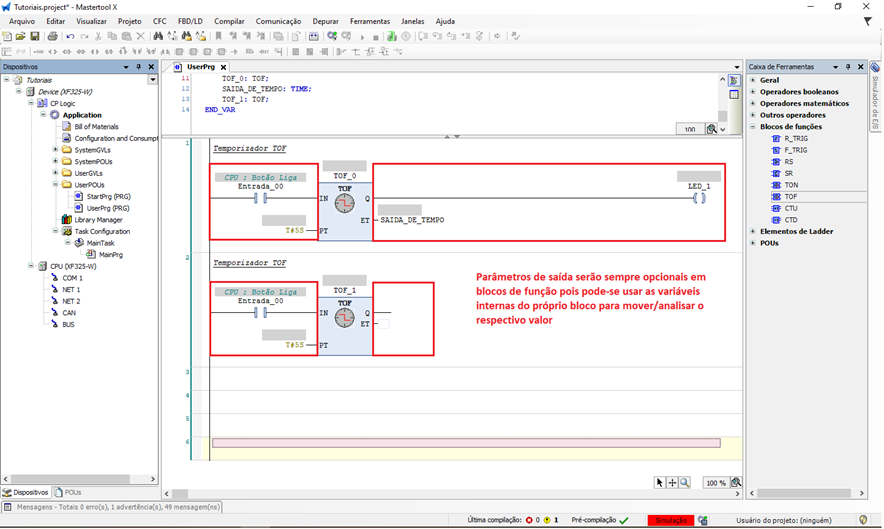The height and width of the screenshot is (529, 884).
Task: Click the Undo arrow in the toolbar
Action: tap(70, 36)
